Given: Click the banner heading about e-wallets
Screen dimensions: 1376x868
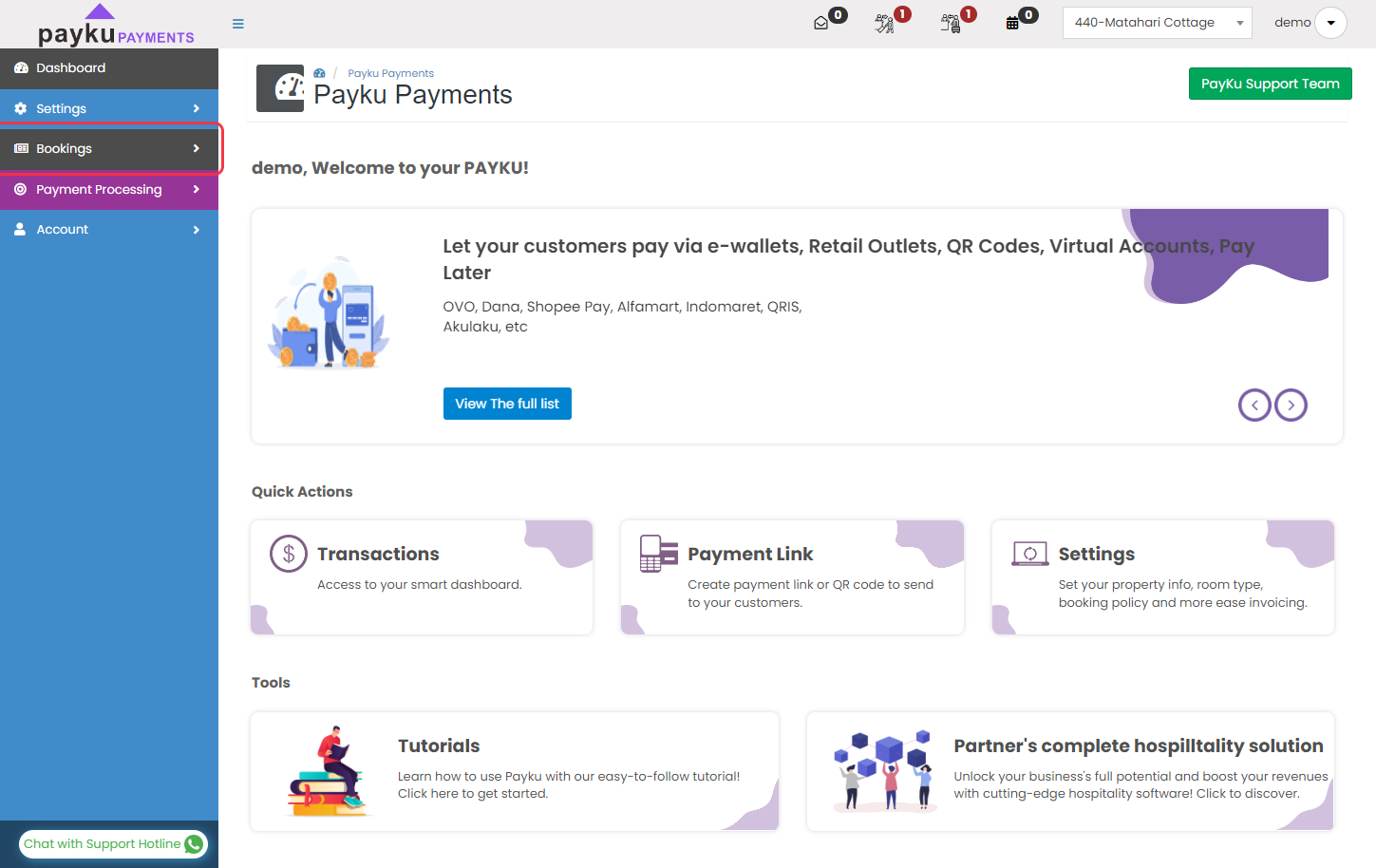Looking at the screenshot, I should coord(849,259).
